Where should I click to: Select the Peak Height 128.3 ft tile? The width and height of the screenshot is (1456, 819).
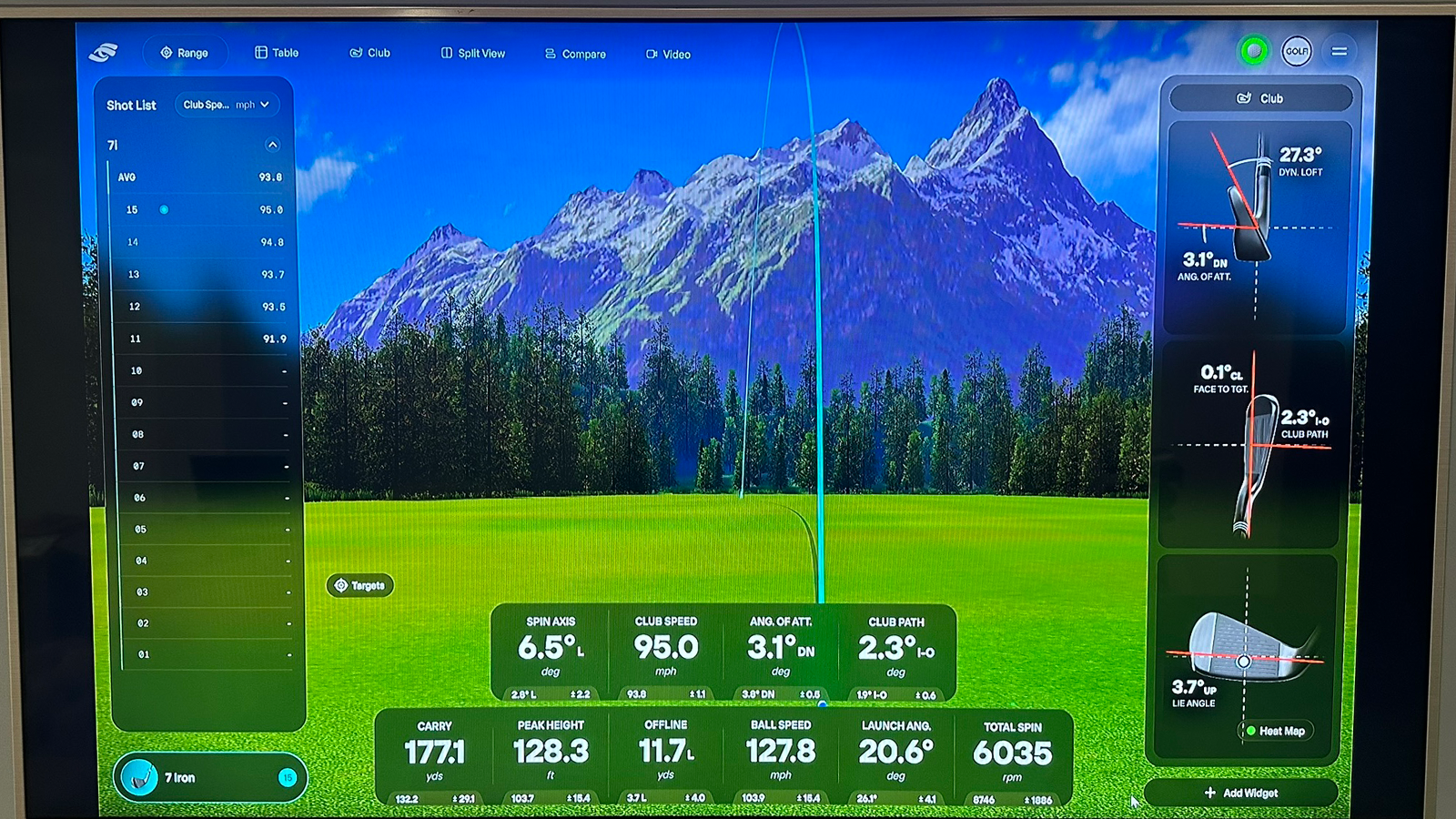(x=551, y=758)
